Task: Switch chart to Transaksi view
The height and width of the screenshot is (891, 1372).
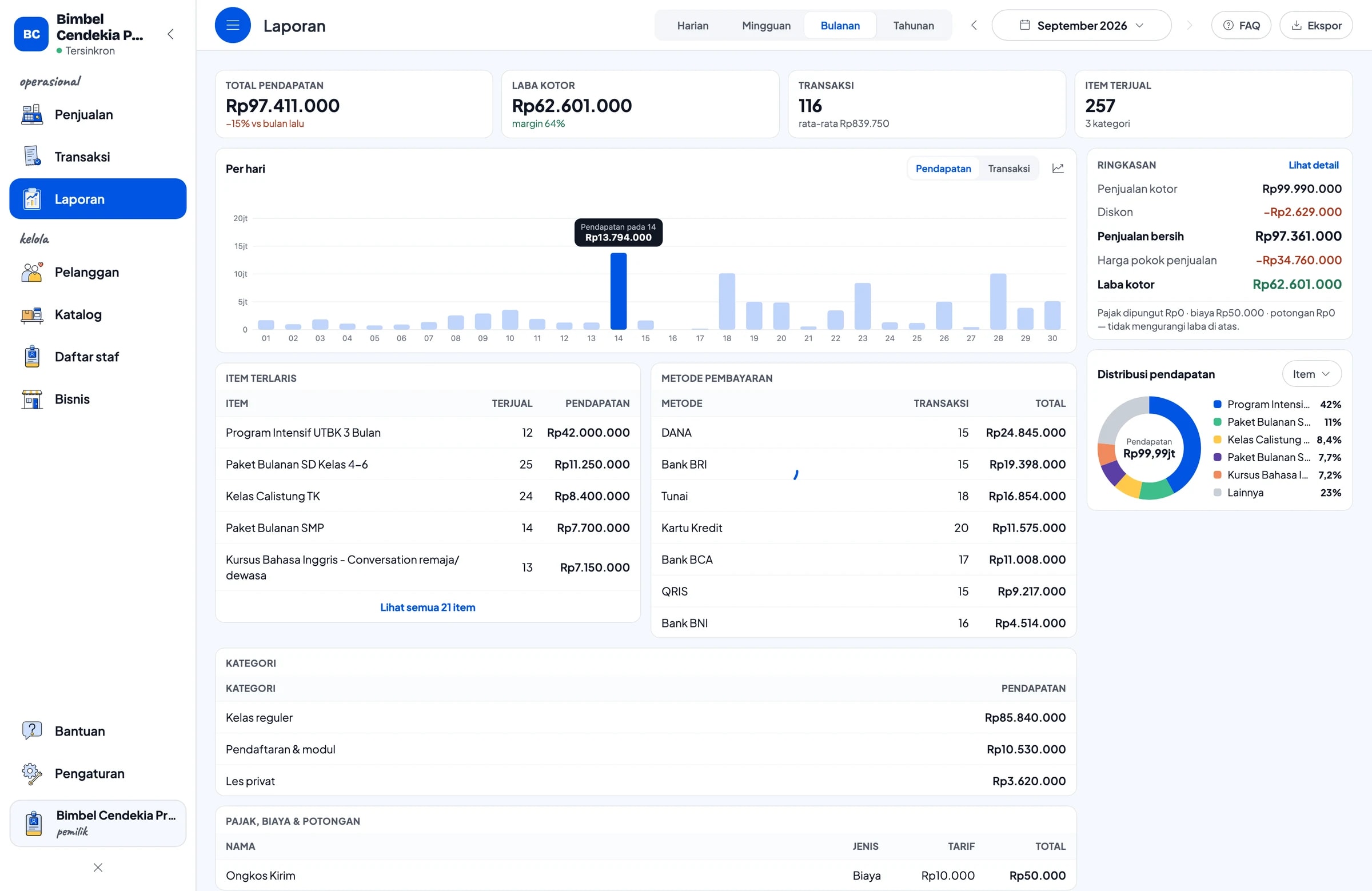Action: (x=1009, y=168)
